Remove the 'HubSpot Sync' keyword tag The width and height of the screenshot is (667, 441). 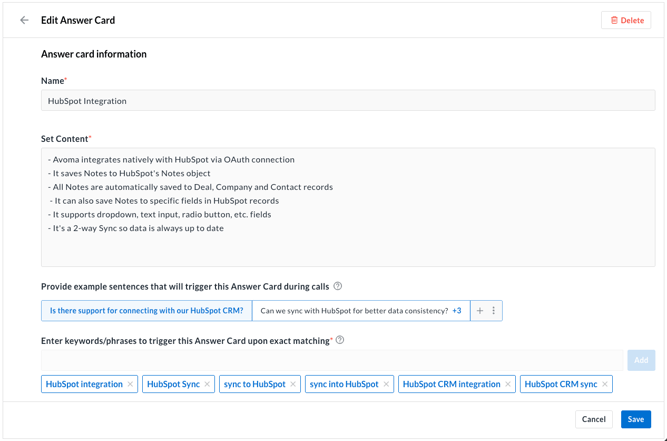[x=208, y=384]
